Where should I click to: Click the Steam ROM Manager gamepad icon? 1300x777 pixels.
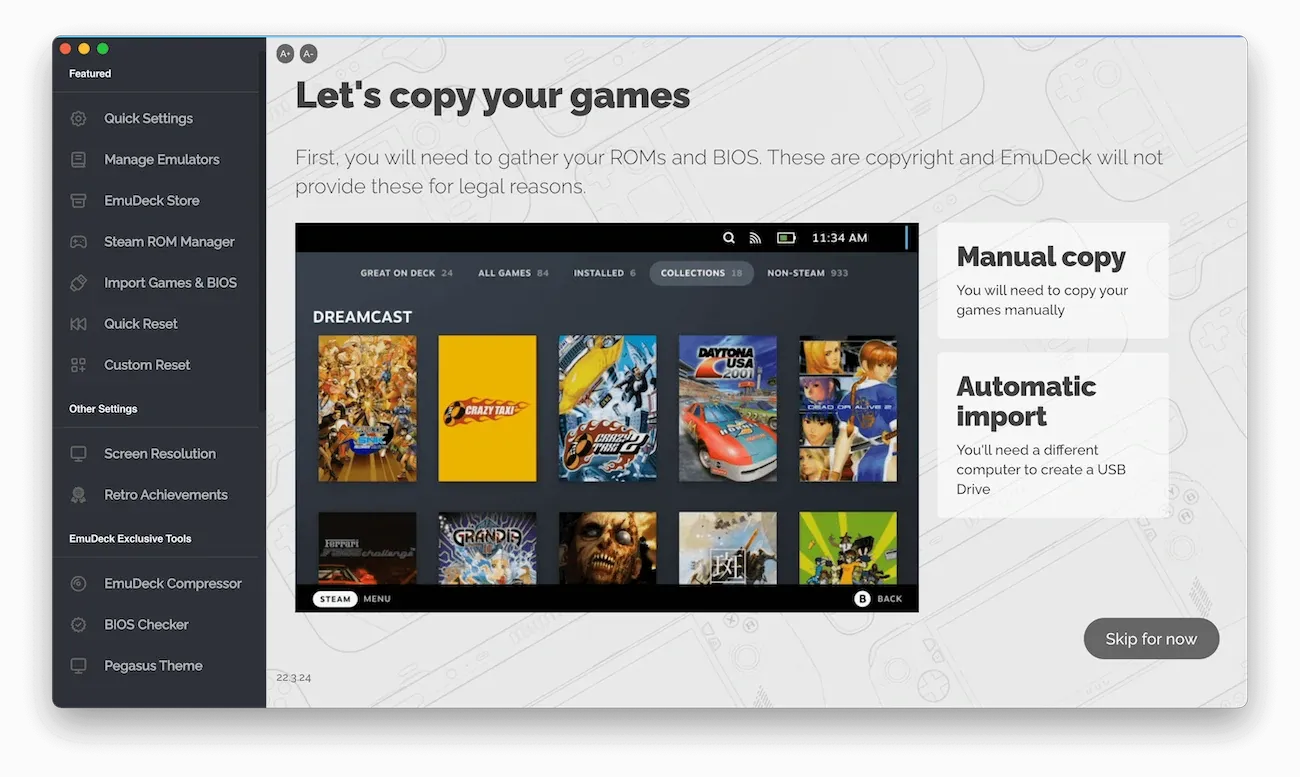78,241
